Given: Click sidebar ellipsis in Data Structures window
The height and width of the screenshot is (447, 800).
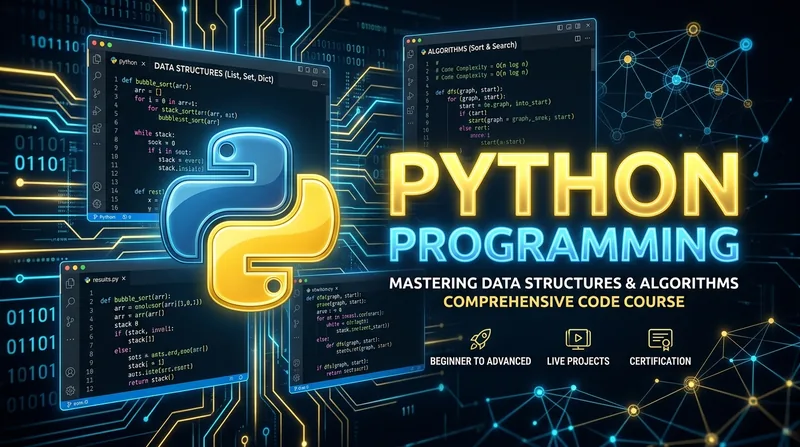Looking at the screenshot, I should click(x=96, y=144).
